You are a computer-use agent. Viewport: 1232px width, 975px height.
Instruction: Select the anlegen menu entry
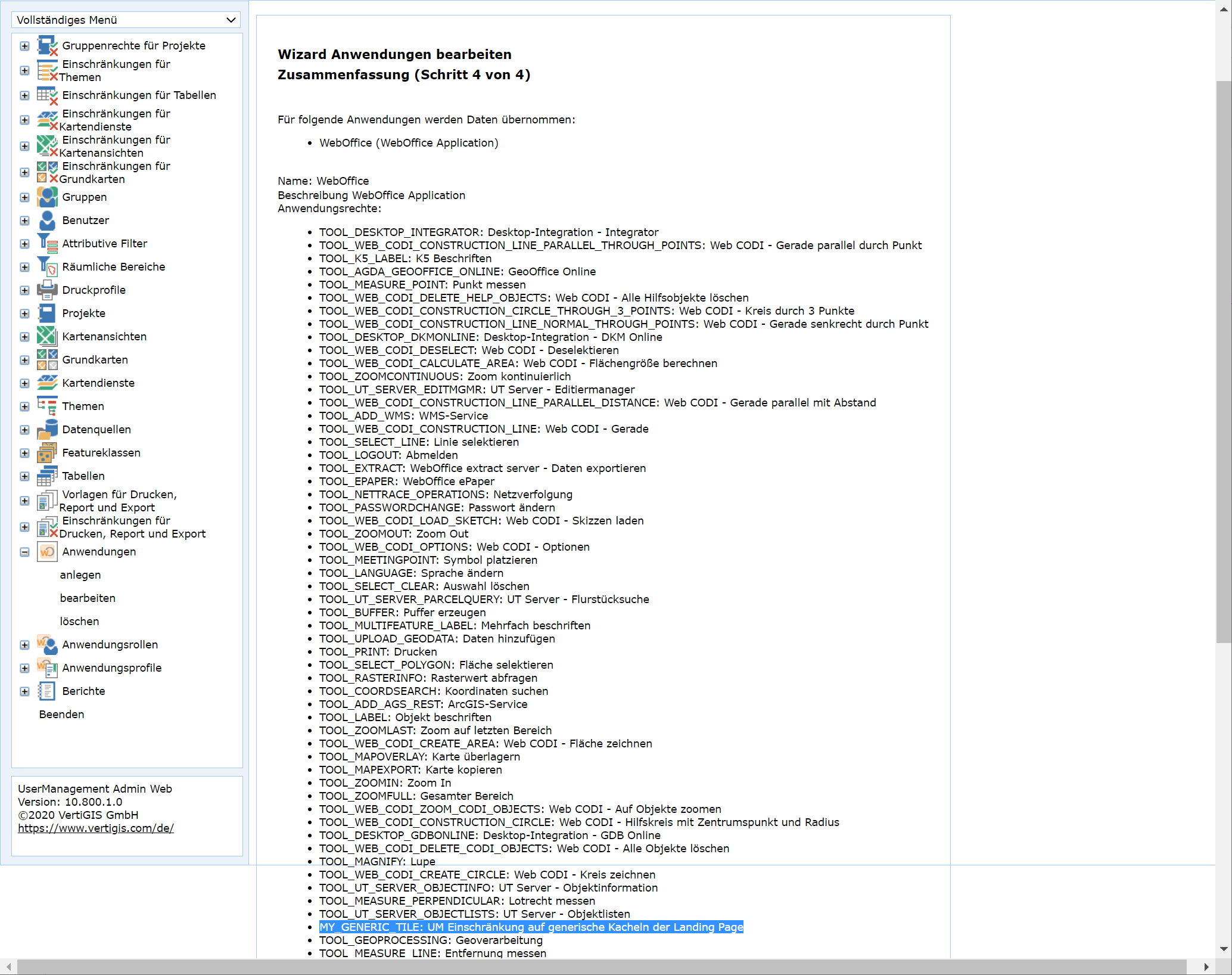click(80, 575)
